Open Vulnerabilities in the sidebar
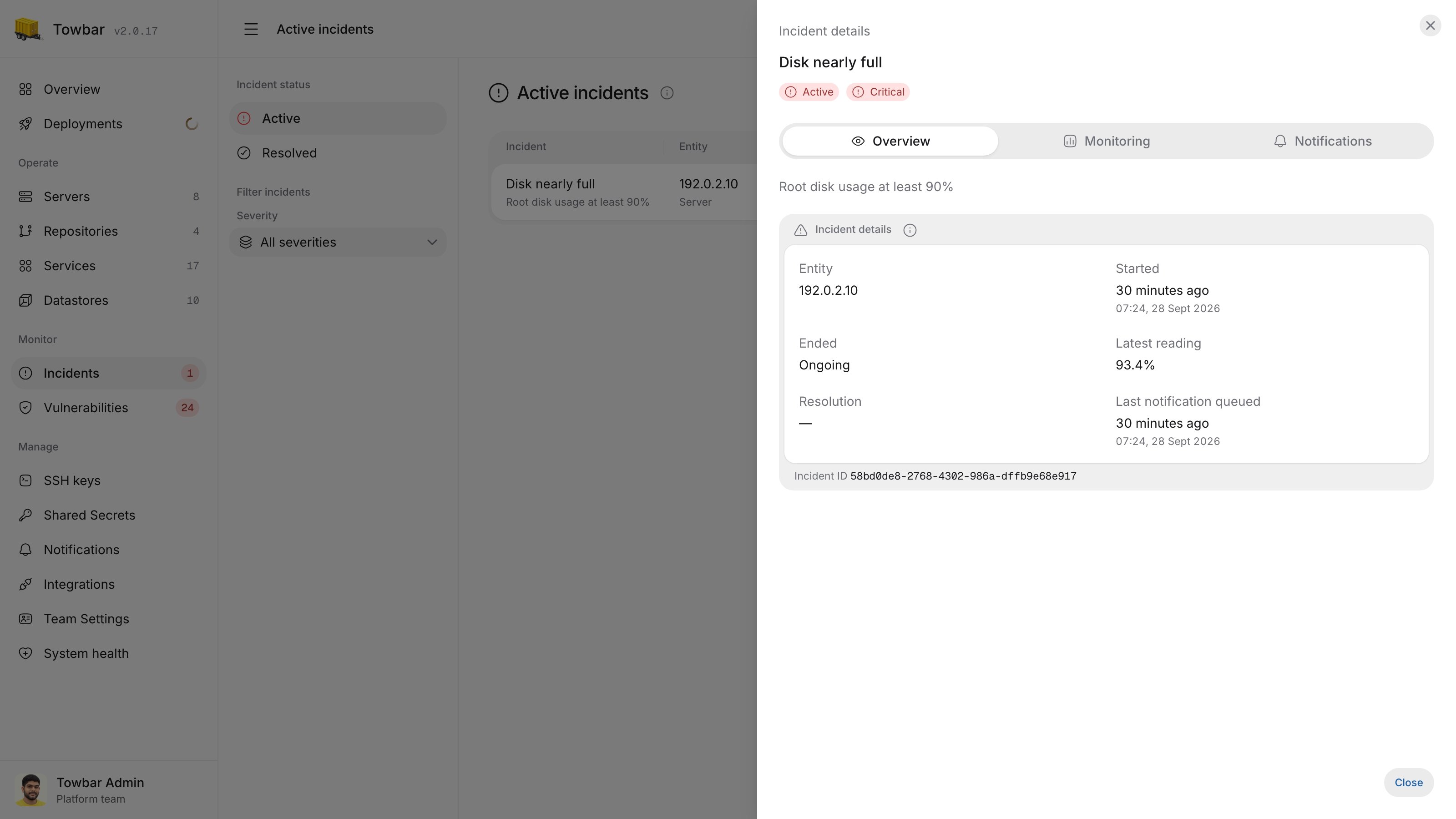This screenshot has width=1456, height=819. tap(109, 408)
